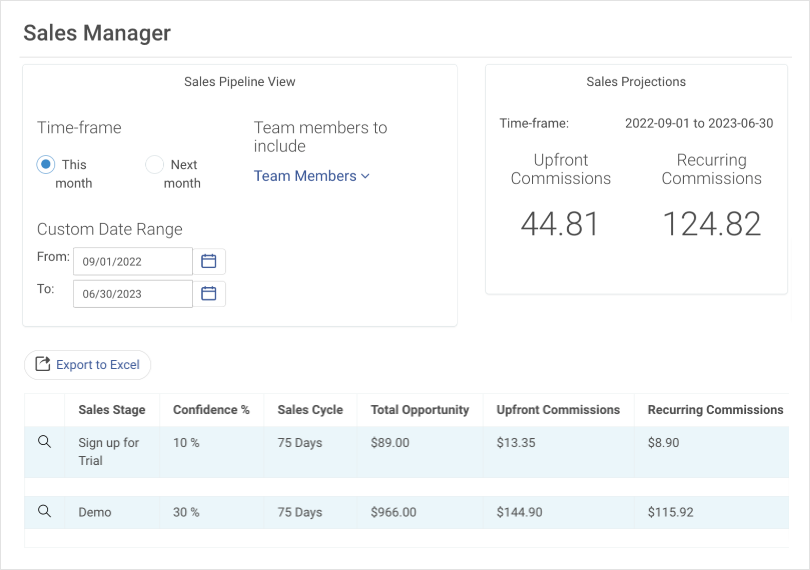The width and height of the screenshot is (810, 570).
Task: Open calendar picker for From date
Action: 209,261
